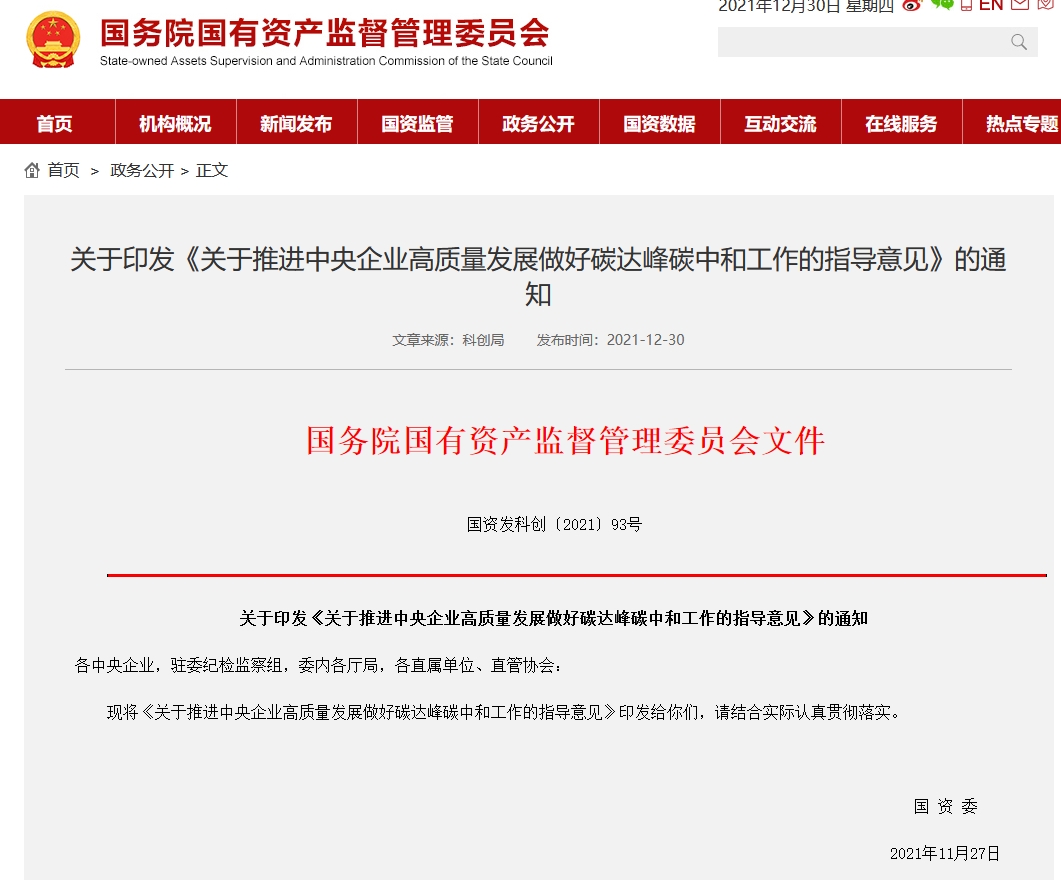Click inside the search text field

[x=860, y=42]
